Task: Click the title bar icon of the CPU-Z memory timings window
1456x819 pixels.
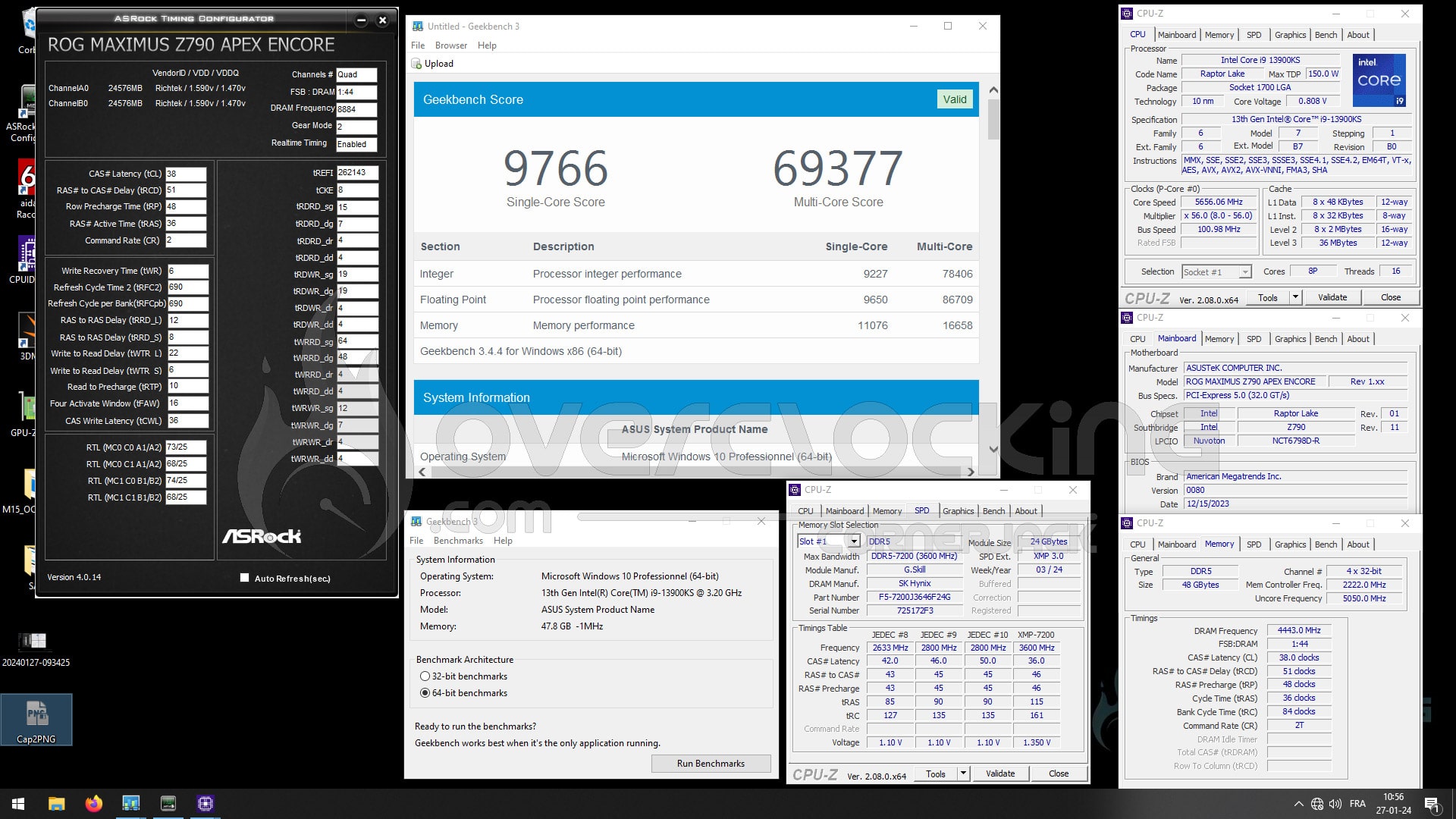Action: point(1127,523)
